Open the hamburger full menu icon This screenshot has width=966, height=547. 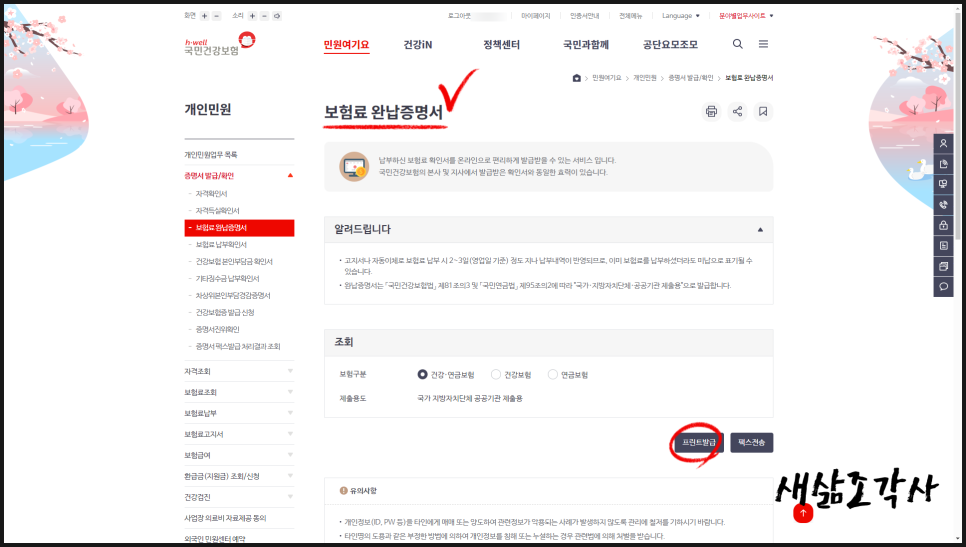click(763, 44)
